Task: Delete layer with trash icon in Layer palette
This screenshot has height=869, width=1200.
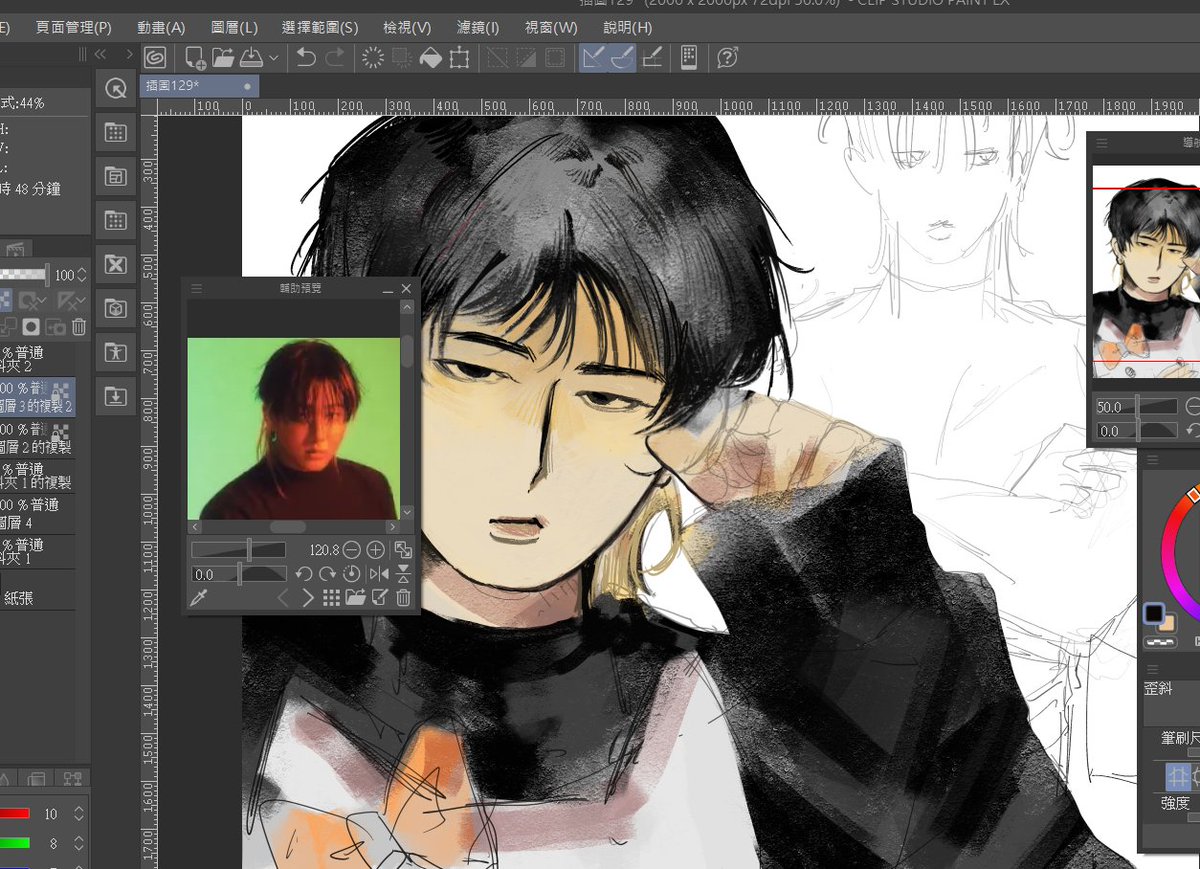Action: point(80,326)
